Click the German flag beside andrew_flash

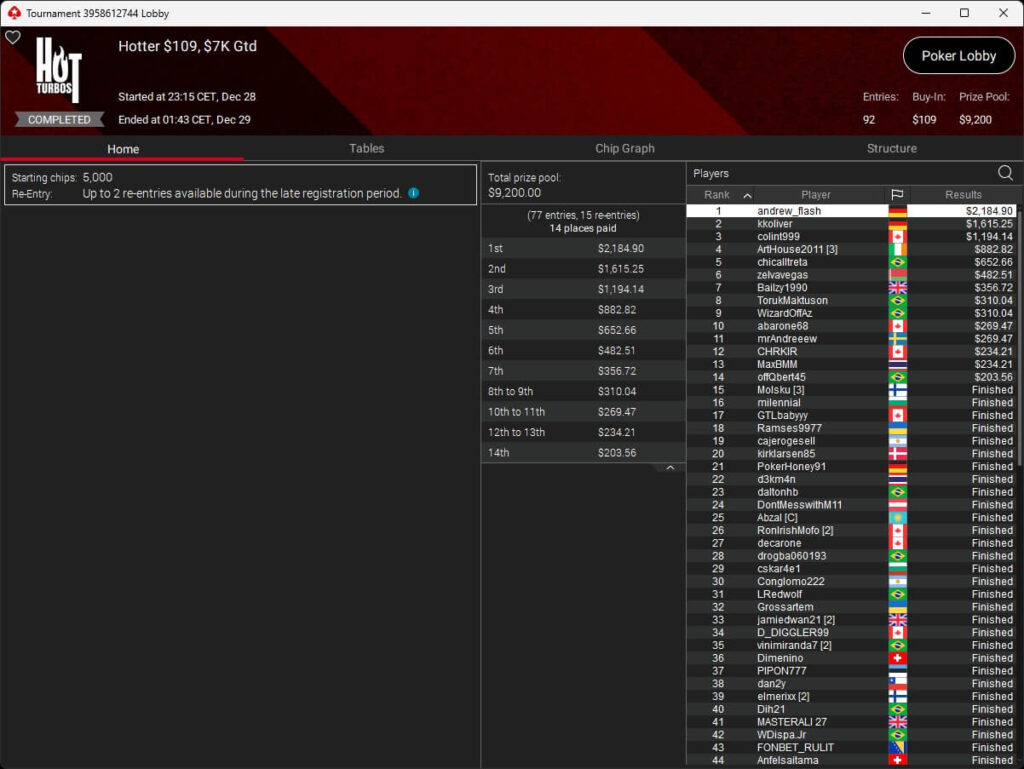click(x=897, y=211)
